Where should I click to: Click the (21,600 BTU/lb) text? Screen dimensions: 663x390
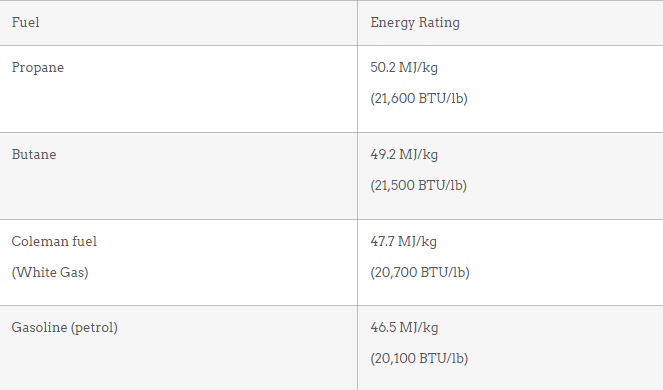[419, 99]
